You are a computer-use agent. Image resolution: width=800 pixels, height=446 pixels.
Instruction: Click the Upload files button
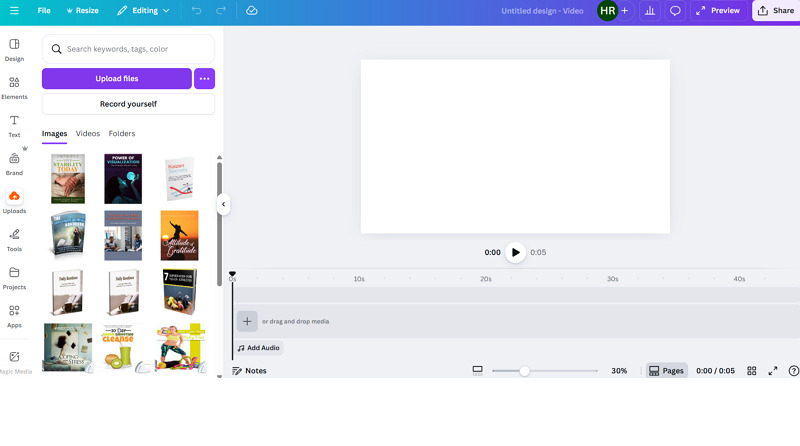tap(116, 78)
